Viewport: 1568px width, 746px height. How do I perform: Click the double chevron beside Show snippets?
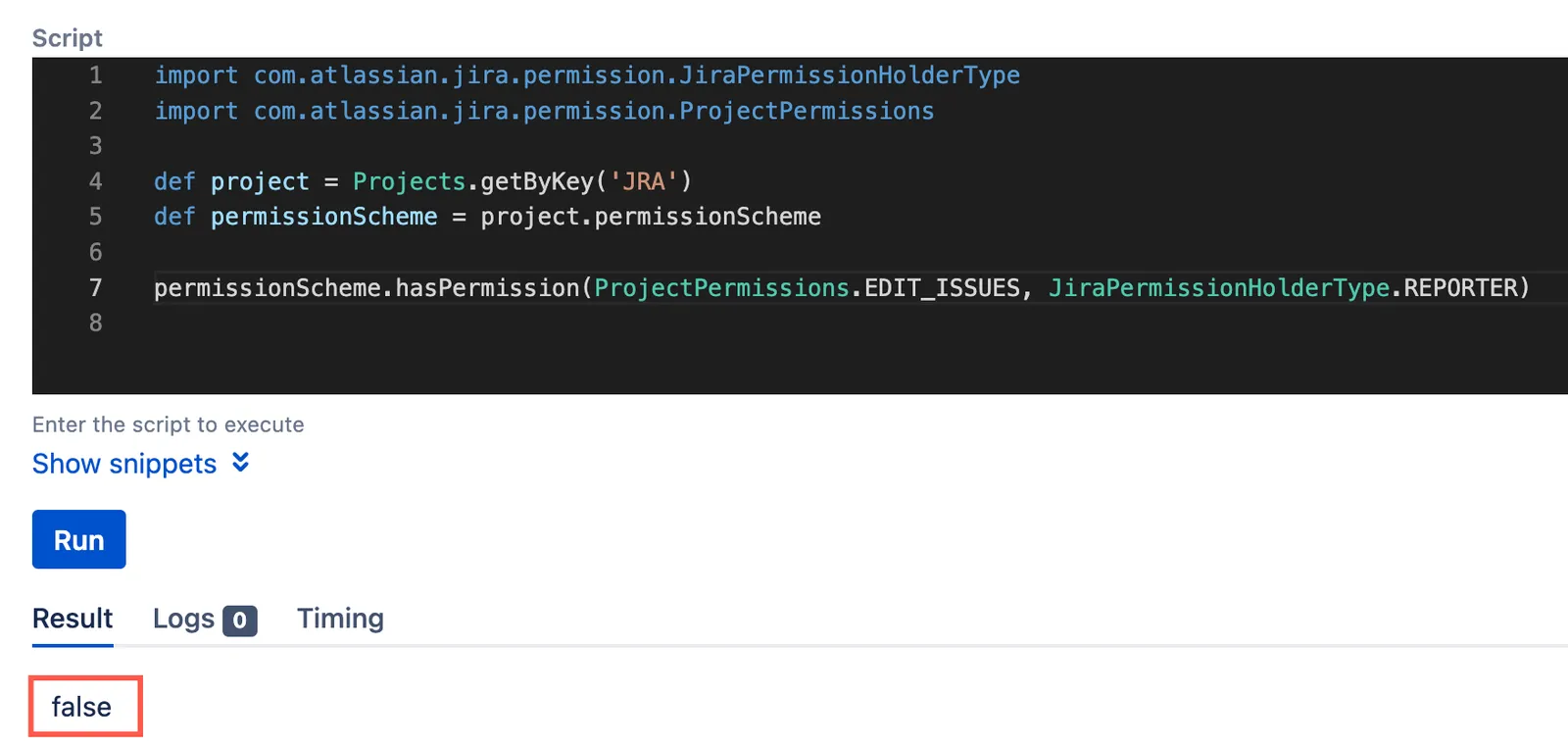[x=240, y=463]
